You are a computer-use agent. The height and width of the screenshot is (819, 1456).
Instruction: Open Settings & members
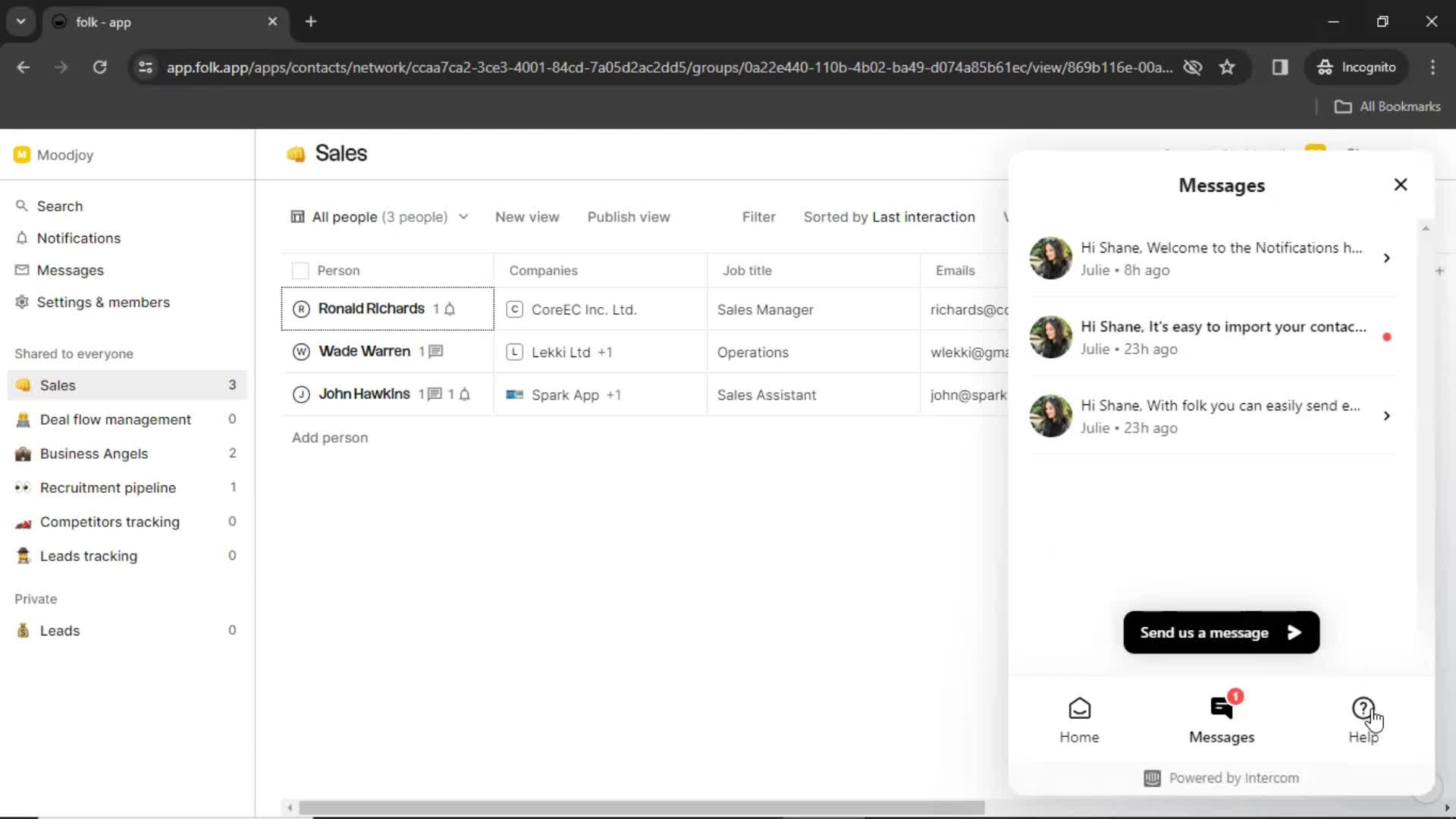pyautogui.click(x=93, y=302)
